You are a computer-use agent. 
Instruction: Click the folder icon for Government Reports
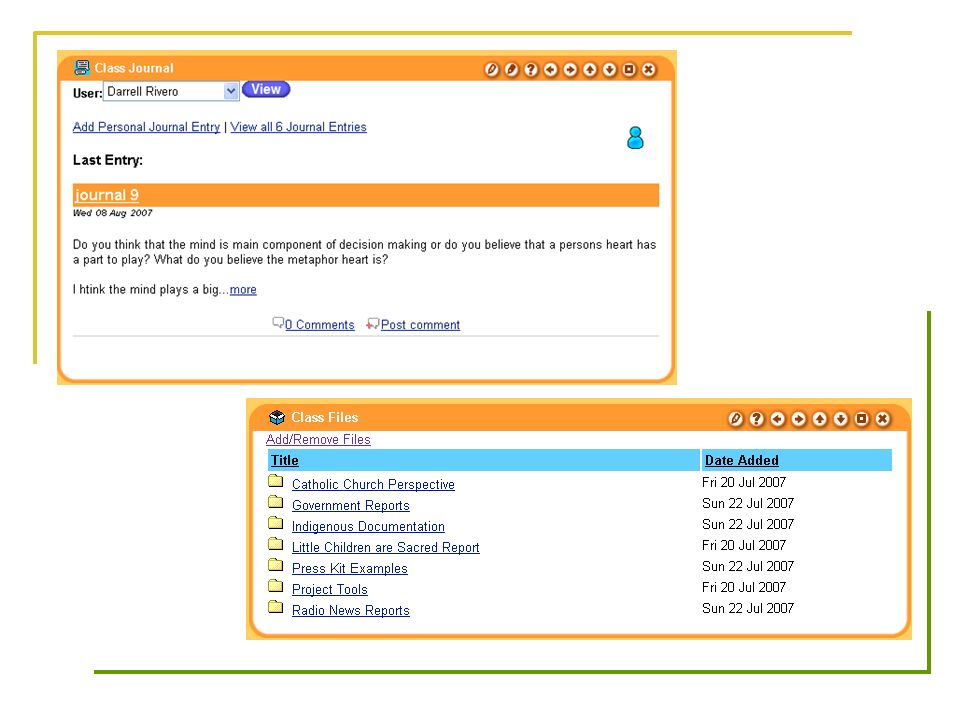pos(276,503)
